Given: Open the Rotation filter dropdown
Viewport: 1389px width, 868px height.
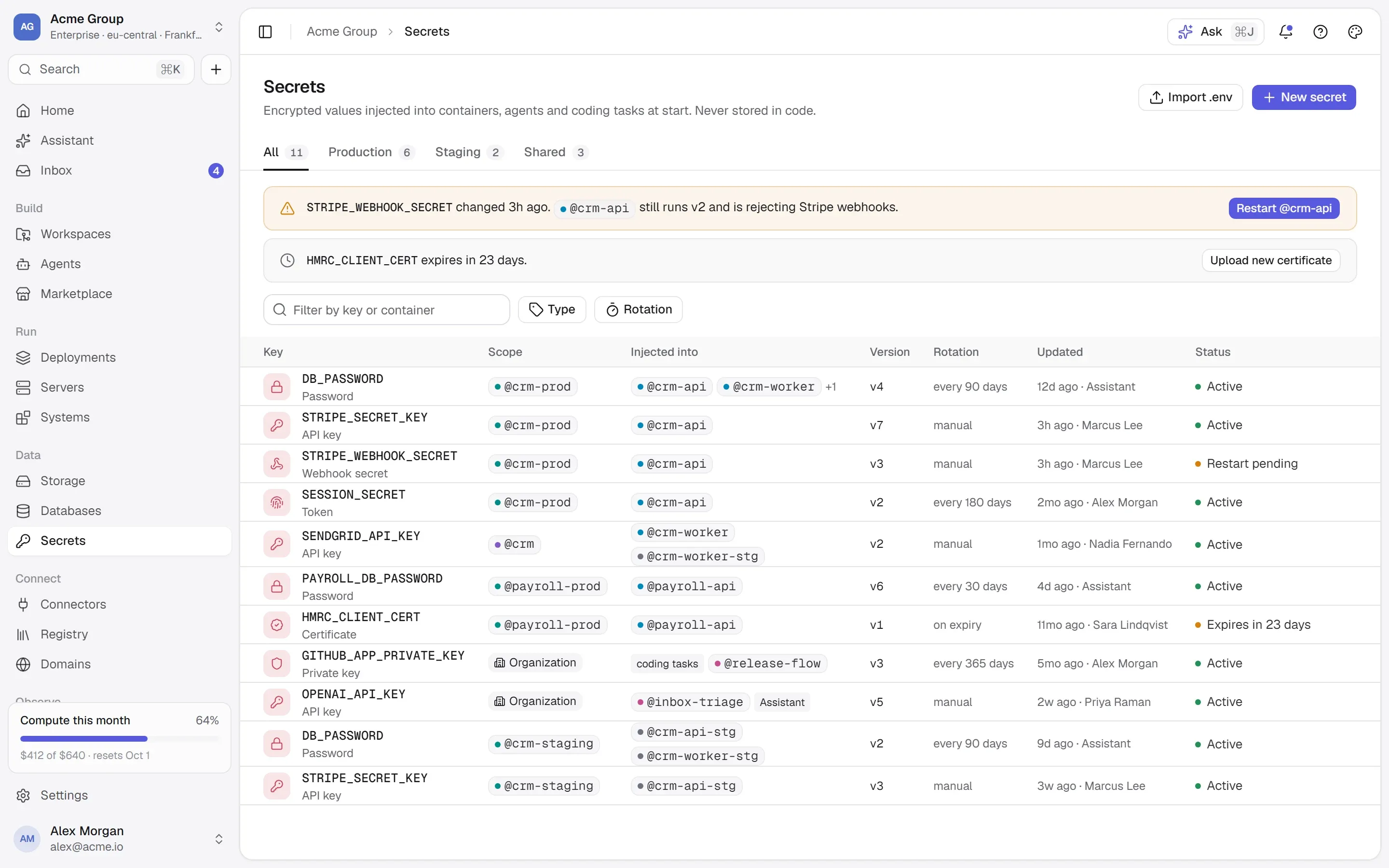Looking at the screenshot, I should pos(638,310).
